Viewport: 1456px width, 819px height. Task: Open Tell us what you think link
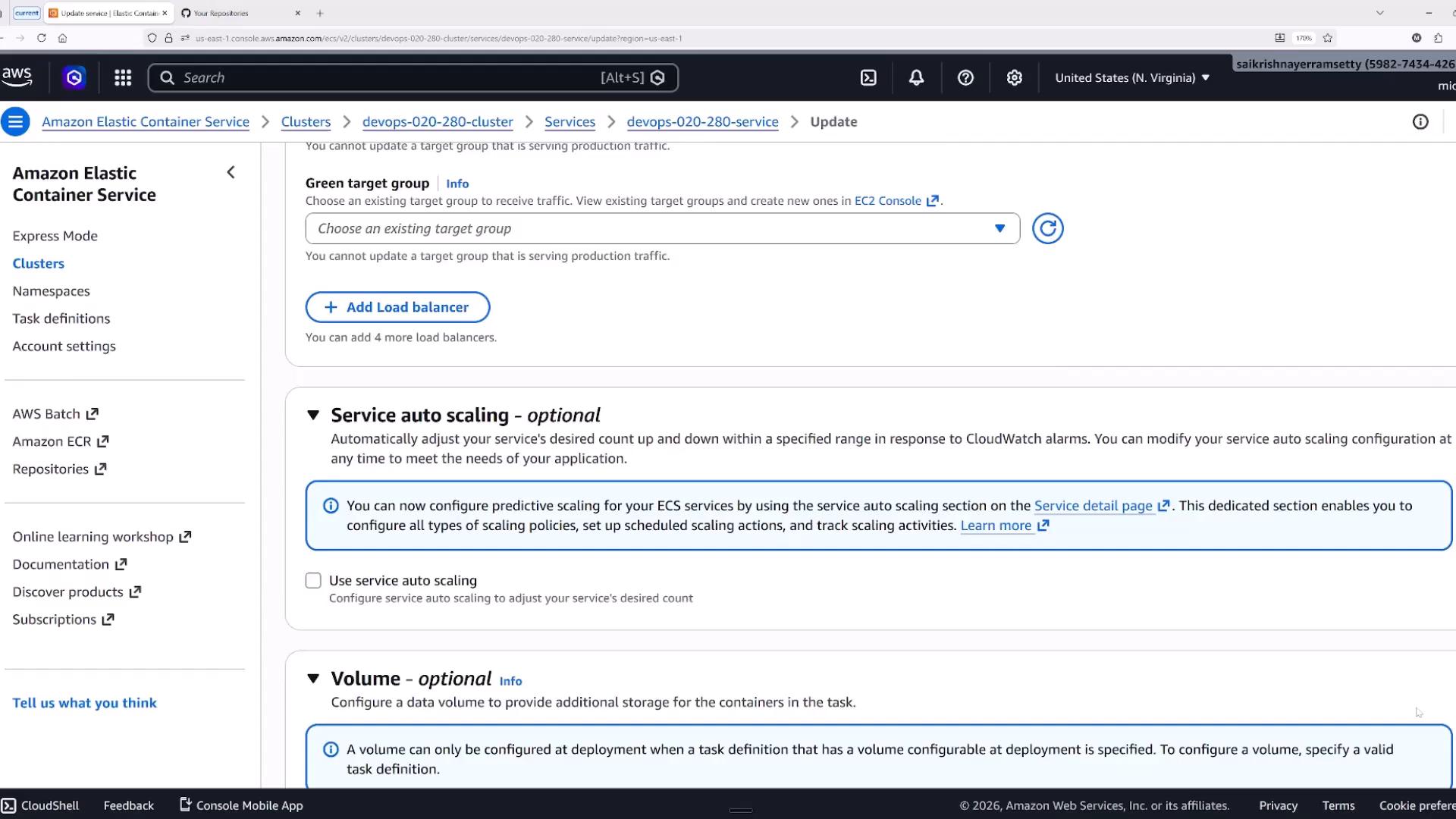[84, 703]
